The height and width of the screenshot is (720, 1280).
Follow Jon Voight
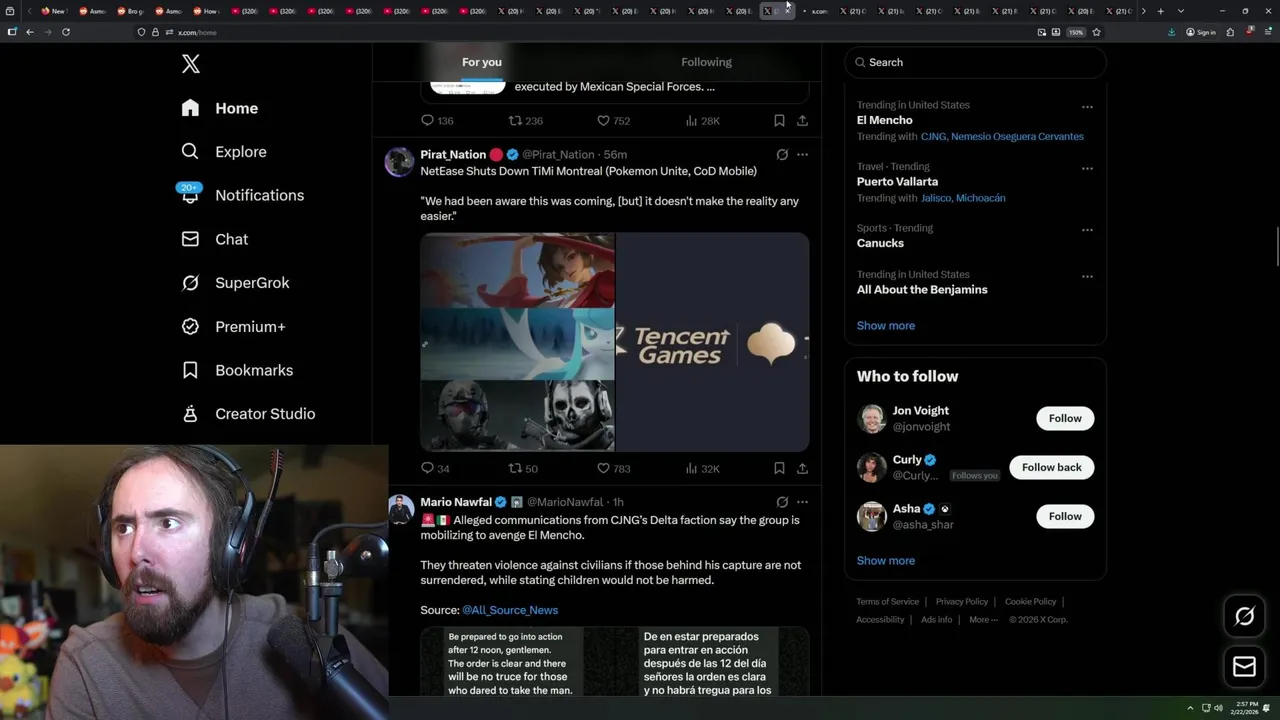pos(1065,418)
